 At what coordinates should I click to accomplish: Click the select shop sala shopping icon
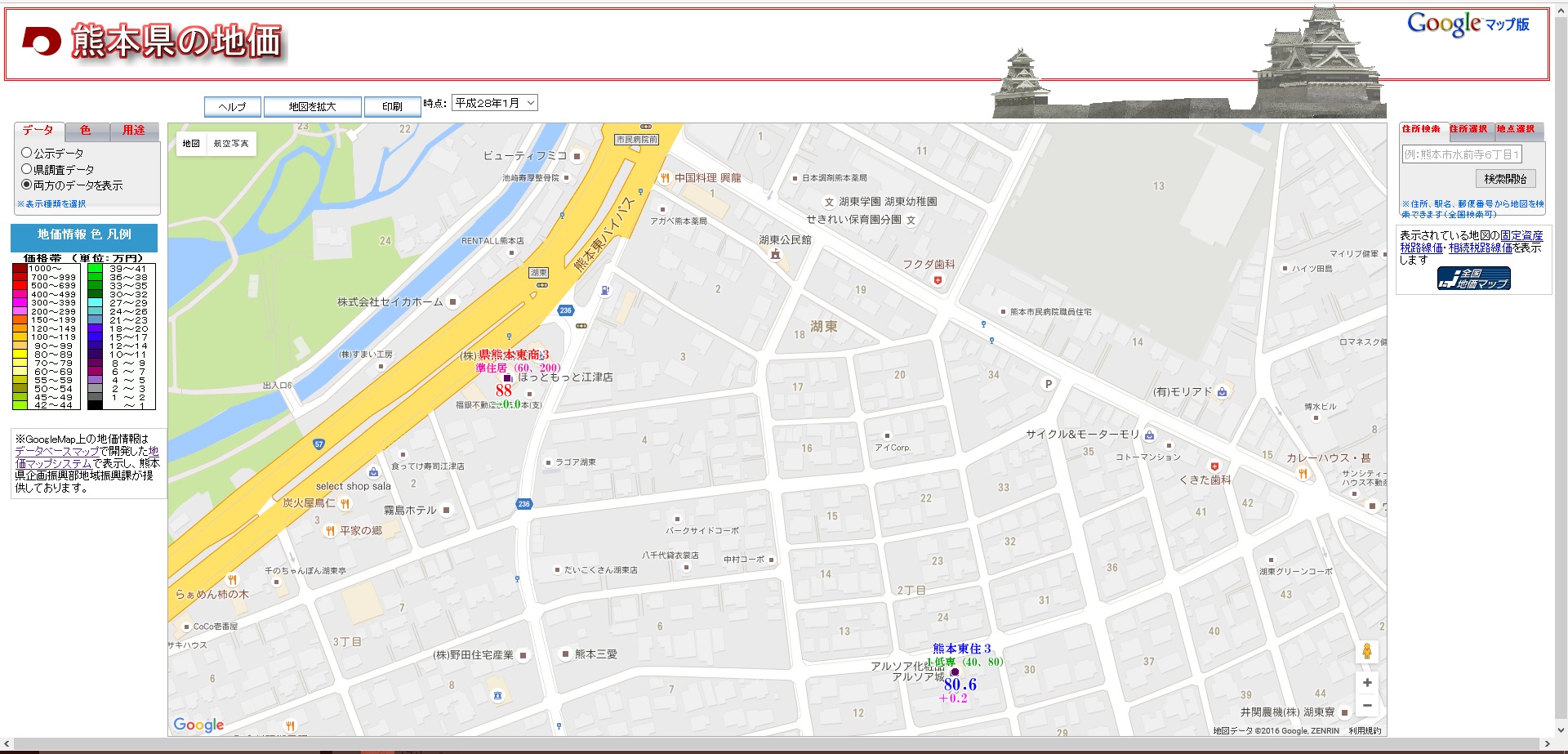coord(373,472)
